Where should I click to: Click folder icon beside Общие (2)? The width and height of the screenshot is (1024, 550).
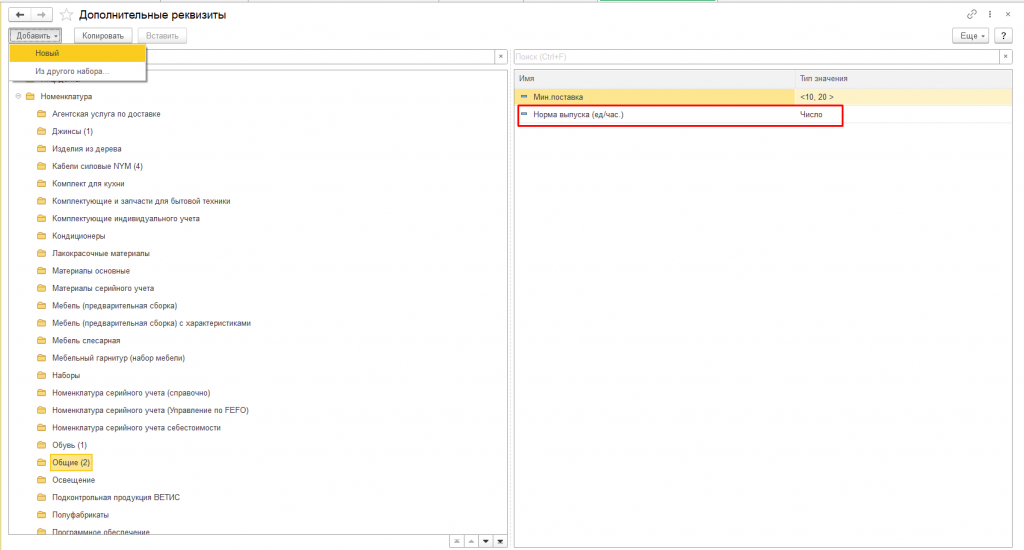42,462
